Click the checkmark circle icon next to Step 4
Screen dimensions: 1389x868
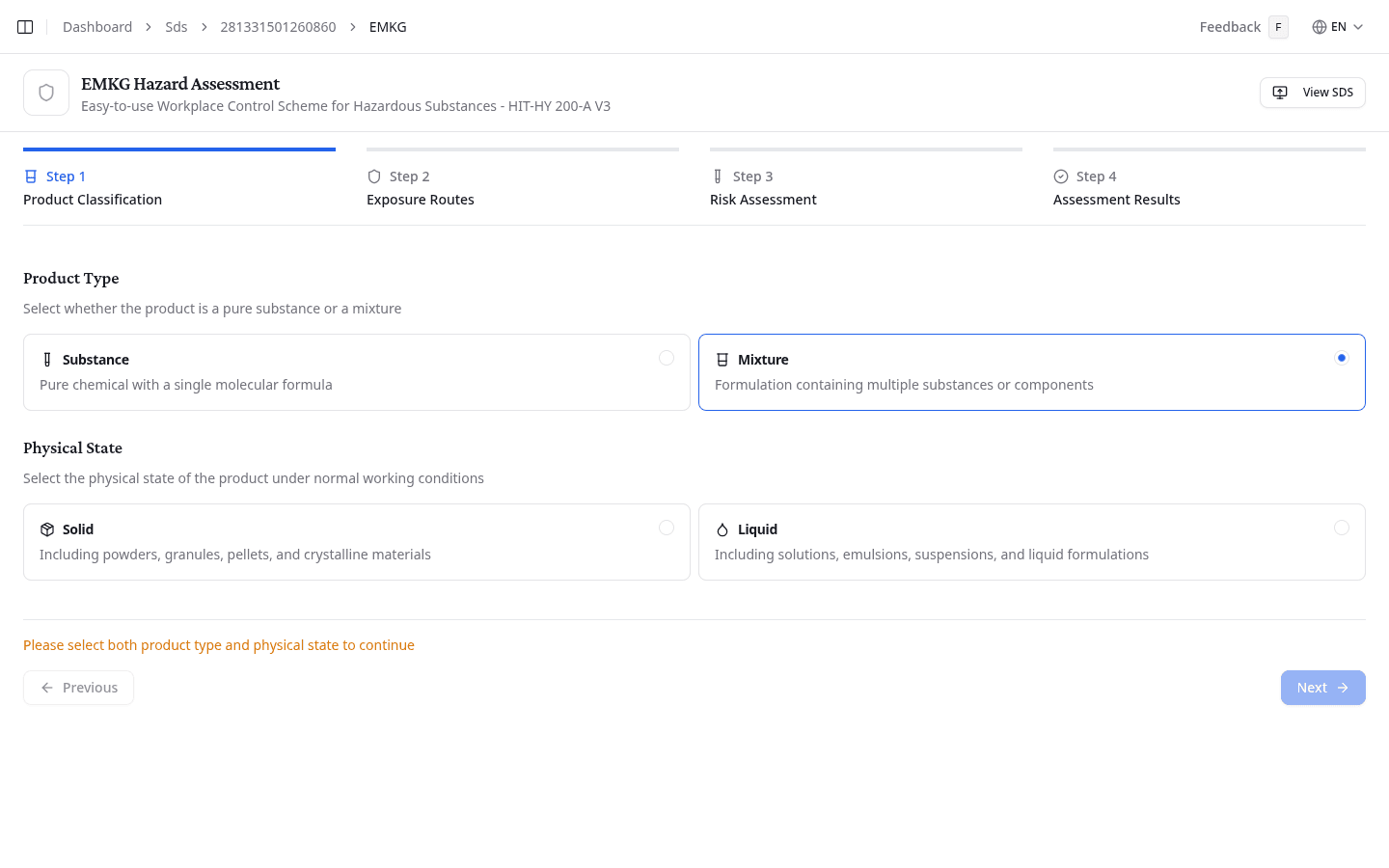(x=1058, y=176)
